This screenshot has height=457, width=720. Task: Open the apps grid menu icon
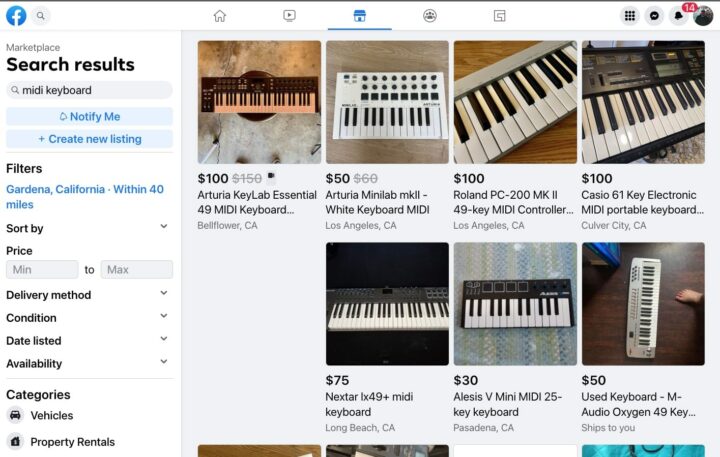[x=629, y=15]
